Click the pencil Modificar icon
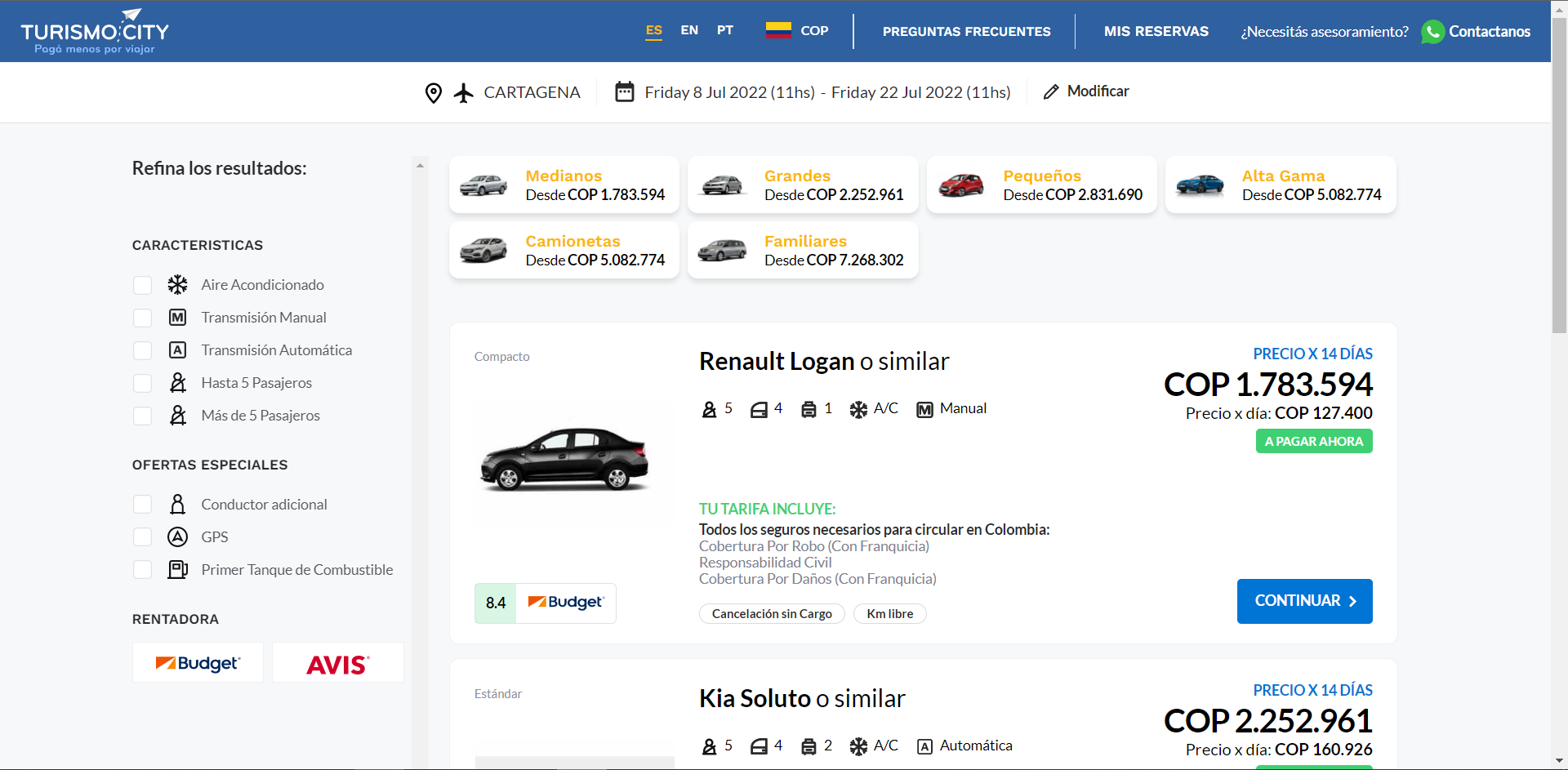 click(1051, 91)
